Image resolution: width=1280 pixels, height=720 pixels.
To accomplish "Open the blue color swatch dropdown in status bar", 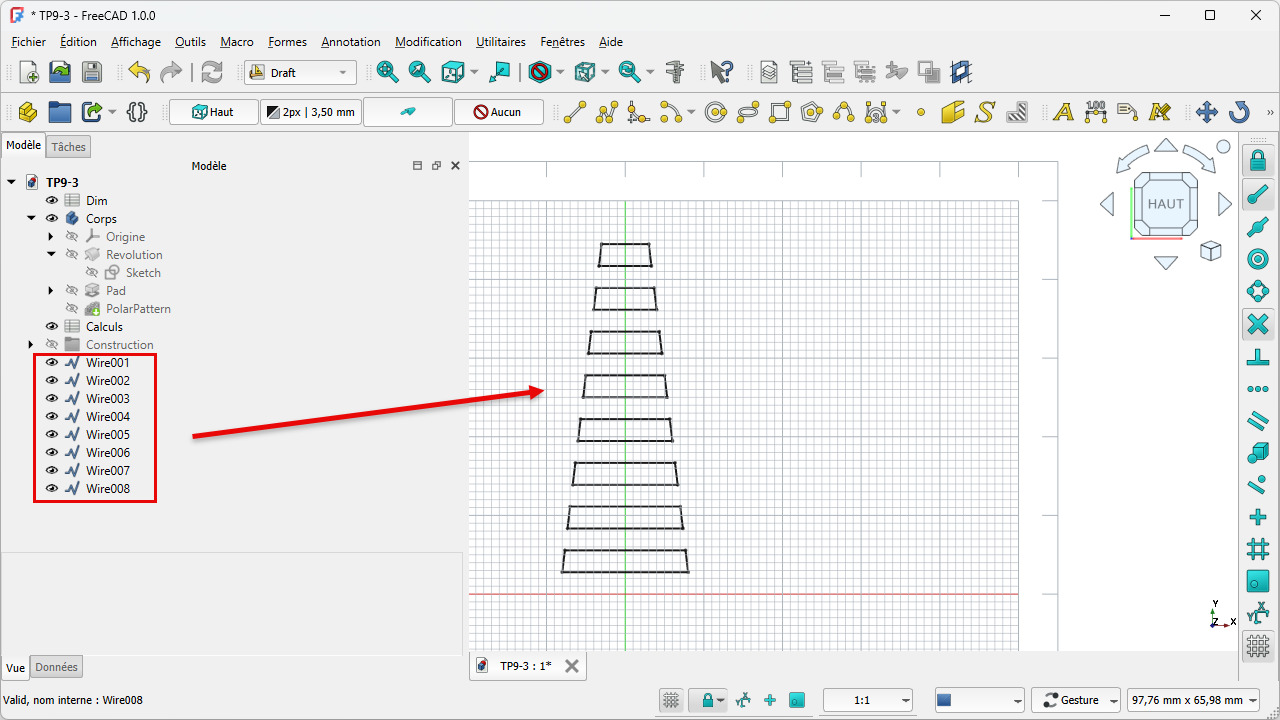I will point(979,700).
